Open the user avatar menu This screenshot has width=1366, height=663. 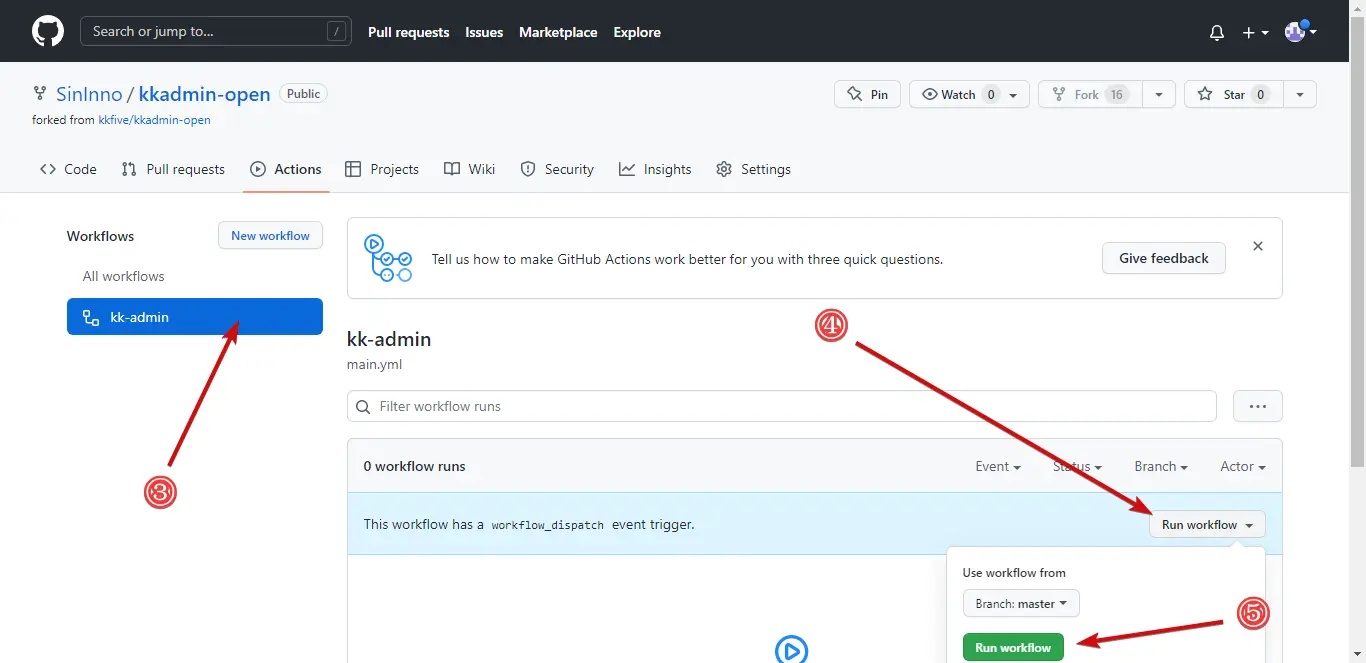coord(1300,32)
